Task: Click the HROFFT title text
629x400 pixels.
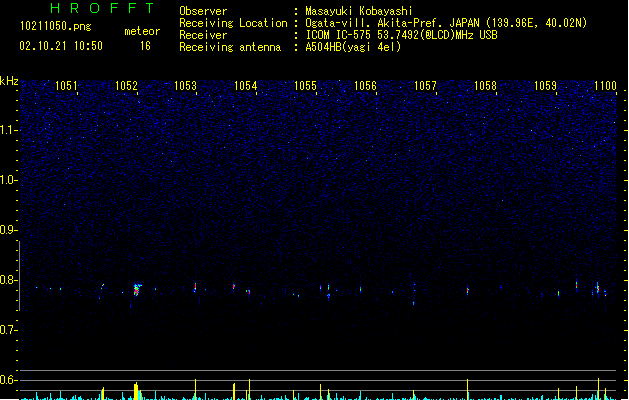Action: [x=102, y=8]
